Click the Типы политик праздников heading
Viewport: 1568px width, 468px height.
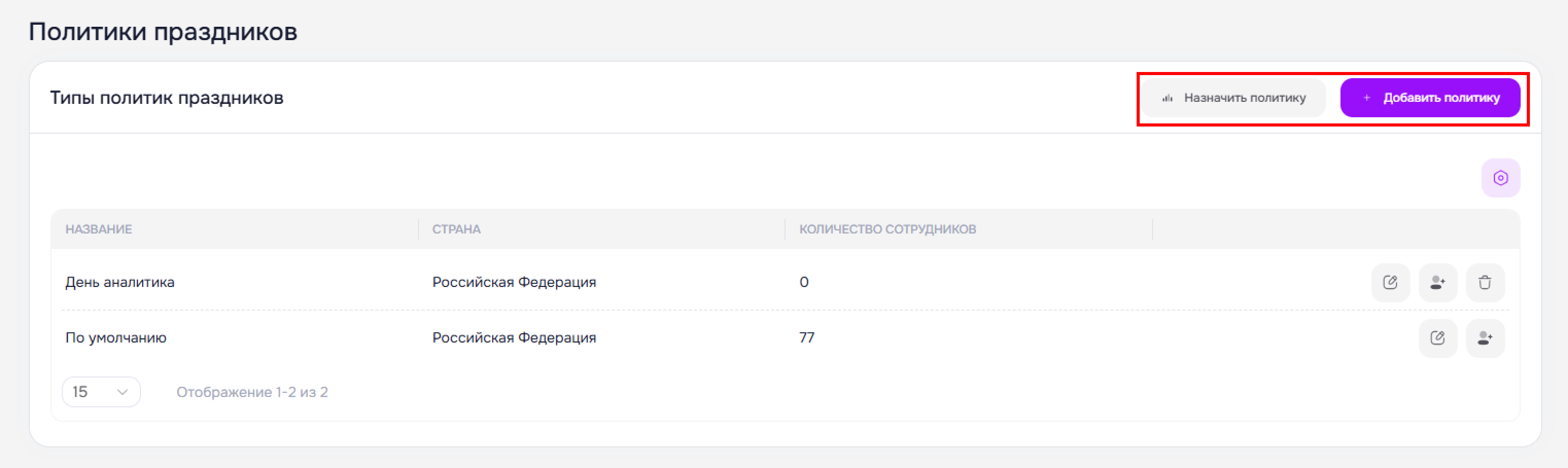pyautogui.click(x=167, y=98)
